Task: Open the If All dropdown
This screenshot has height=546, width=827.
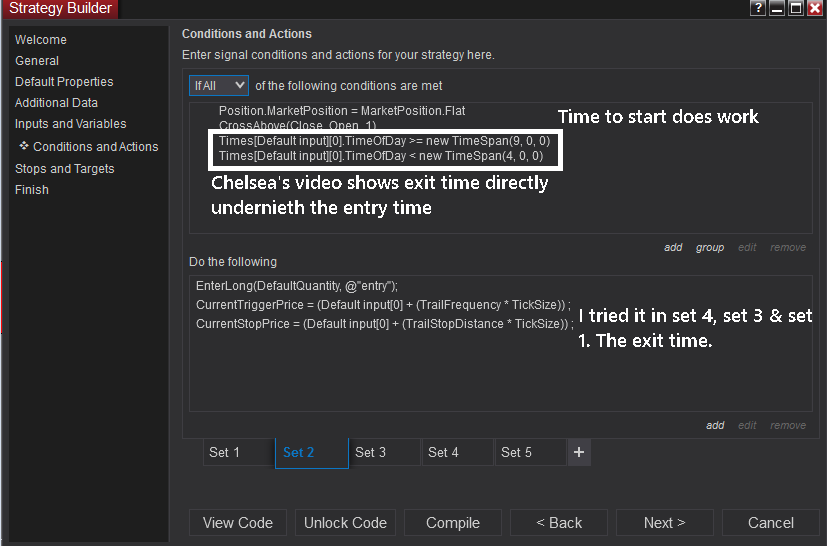Action: (218, 86)
